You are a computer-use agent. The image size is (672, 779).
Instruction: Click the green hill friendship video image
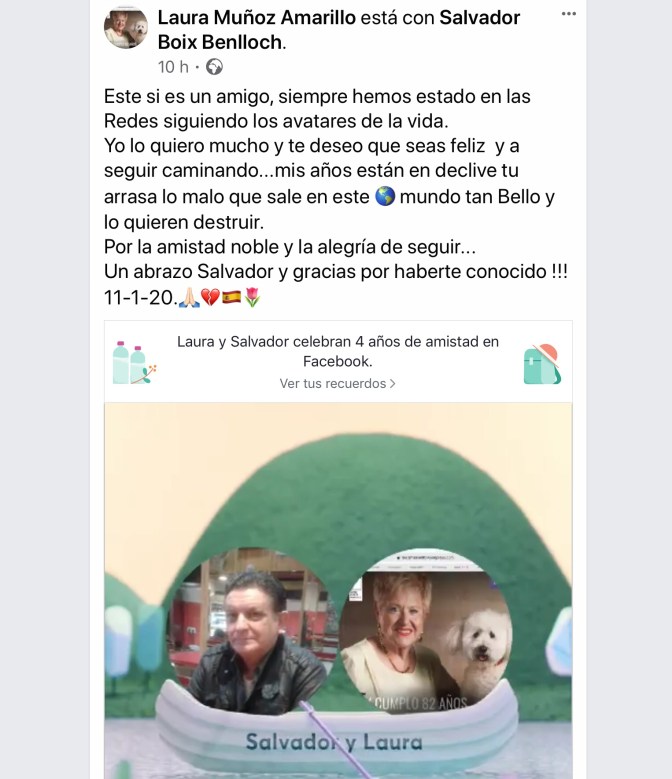click(338, 591)
